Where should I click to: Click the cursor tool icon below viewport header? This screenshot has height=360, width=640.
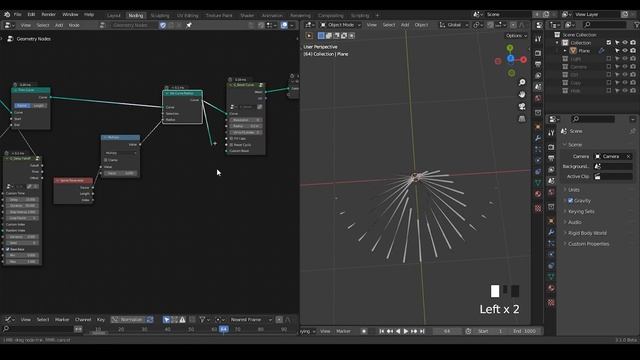pyautogui.click(x=309, y=36)
